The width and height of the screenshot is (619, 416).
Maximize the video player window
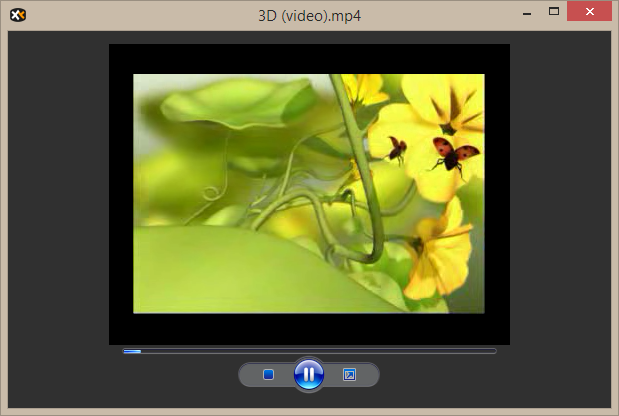553,12
